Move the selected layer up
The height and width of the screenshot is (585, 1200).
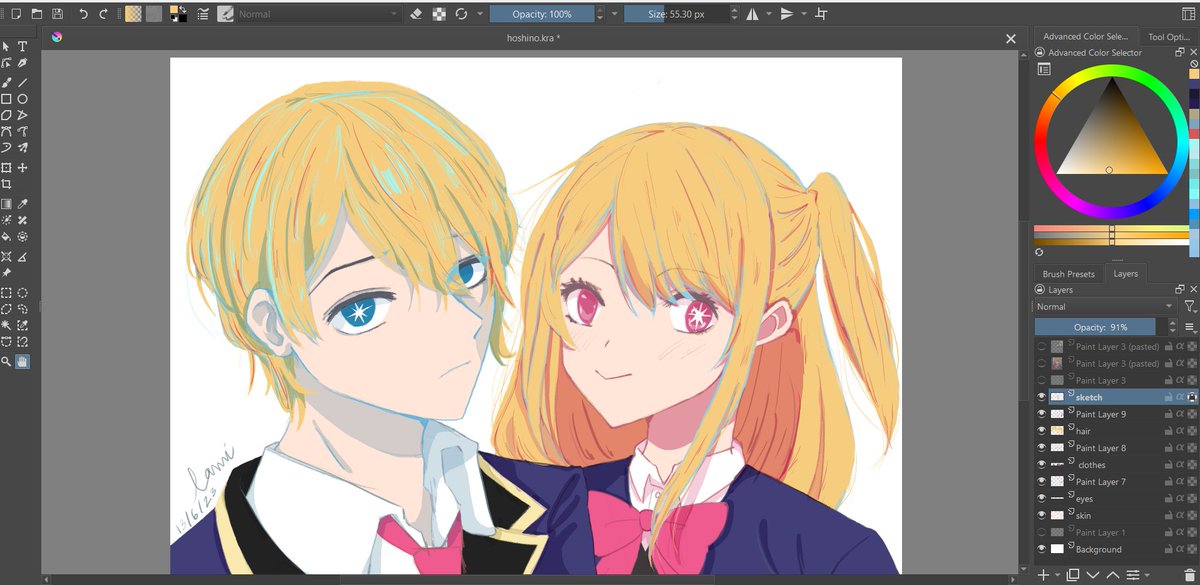[1114, 575]
